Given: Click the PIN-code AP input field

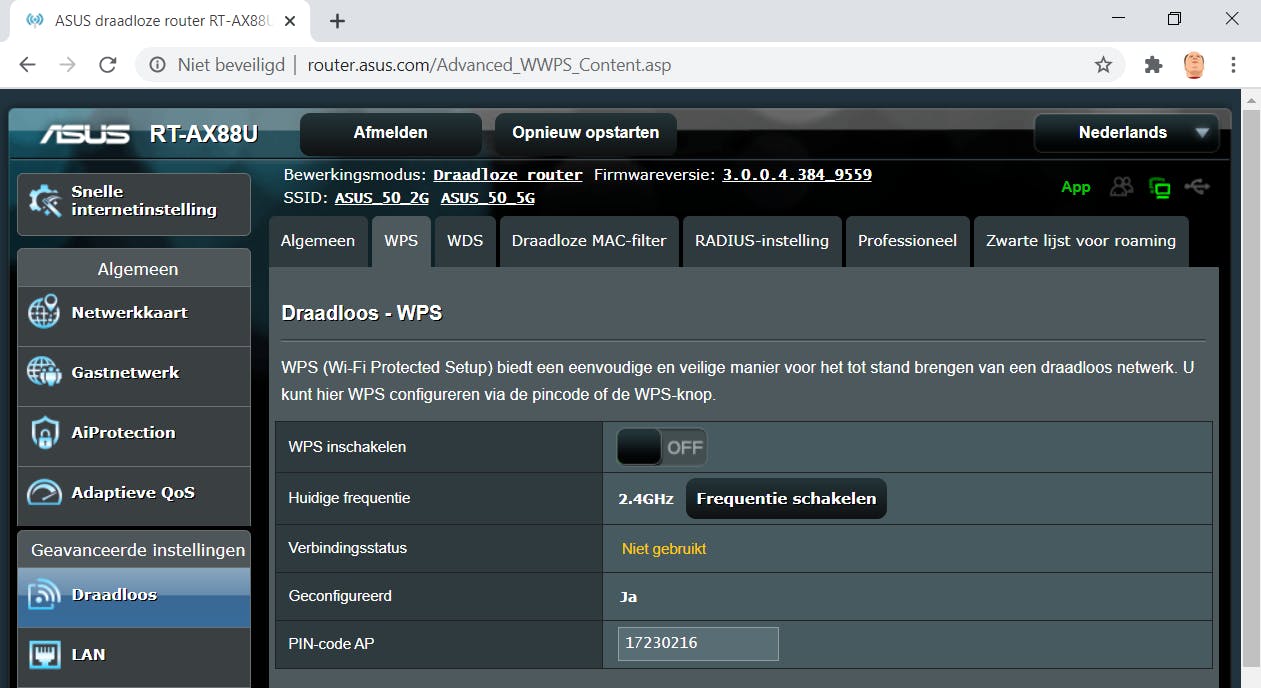Looking at the screenshot, I should point(698,644).
